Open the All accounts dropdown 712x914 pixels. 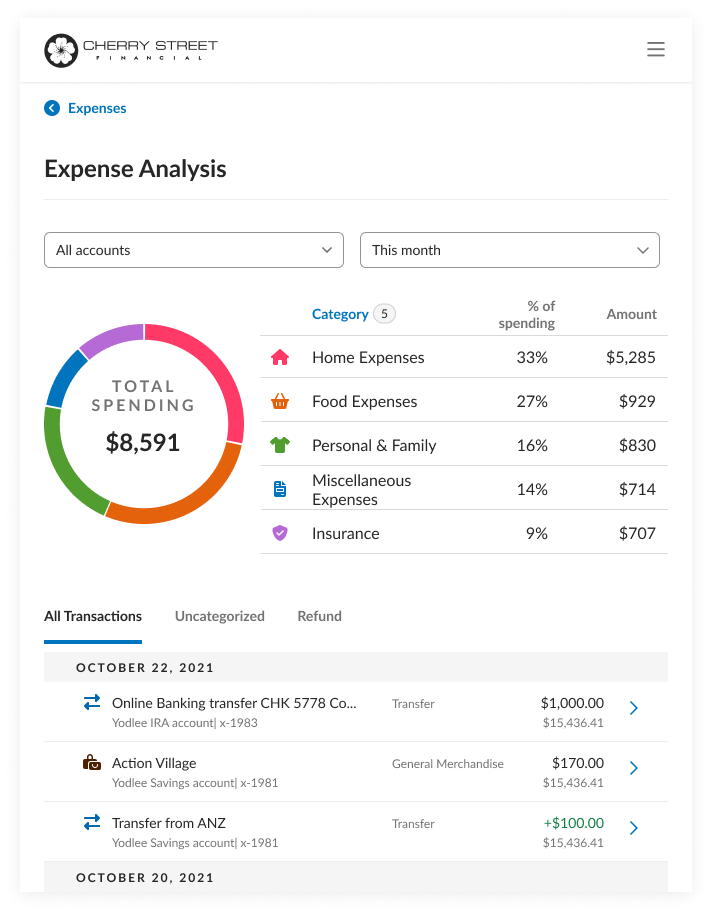tap(193, 250)
